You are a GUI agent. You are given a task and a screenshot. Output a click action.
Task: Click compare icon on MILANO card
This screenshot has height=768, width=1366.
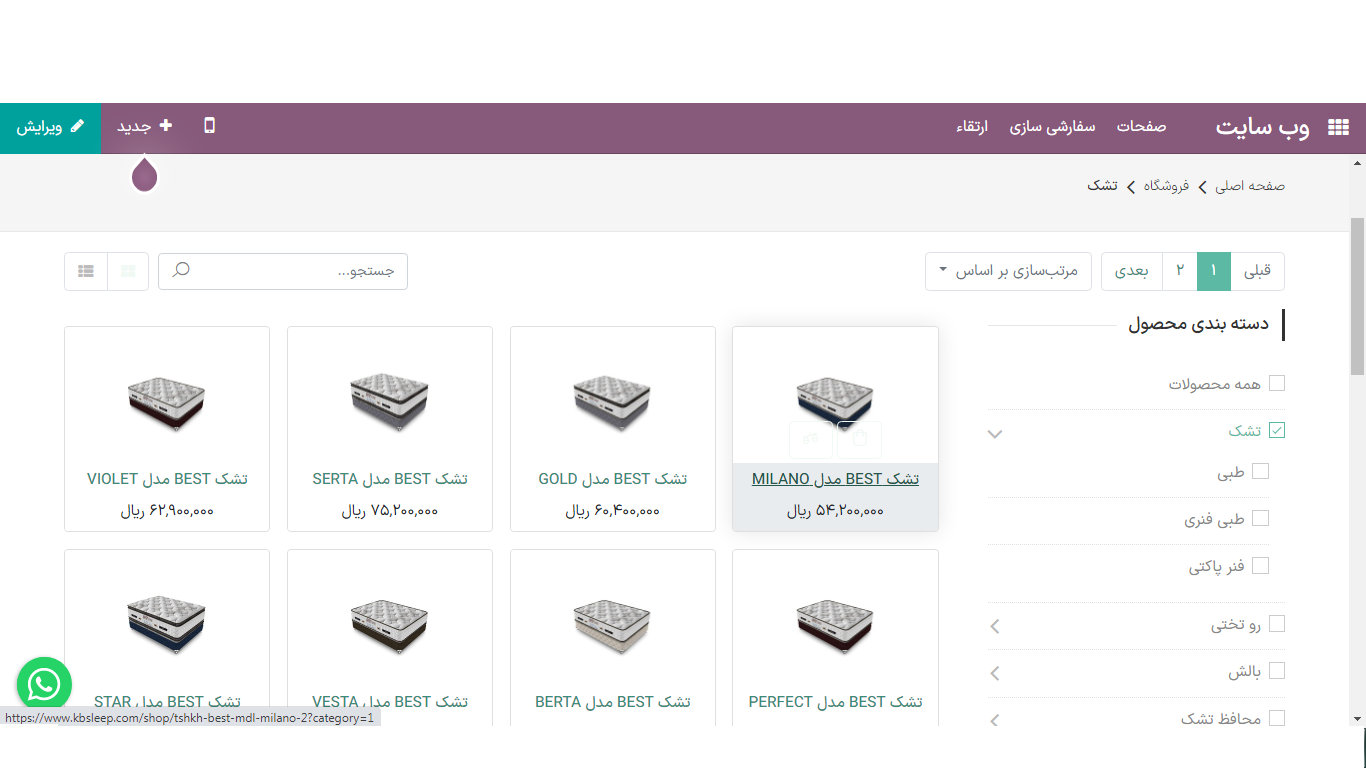click(x=811, y=440)
